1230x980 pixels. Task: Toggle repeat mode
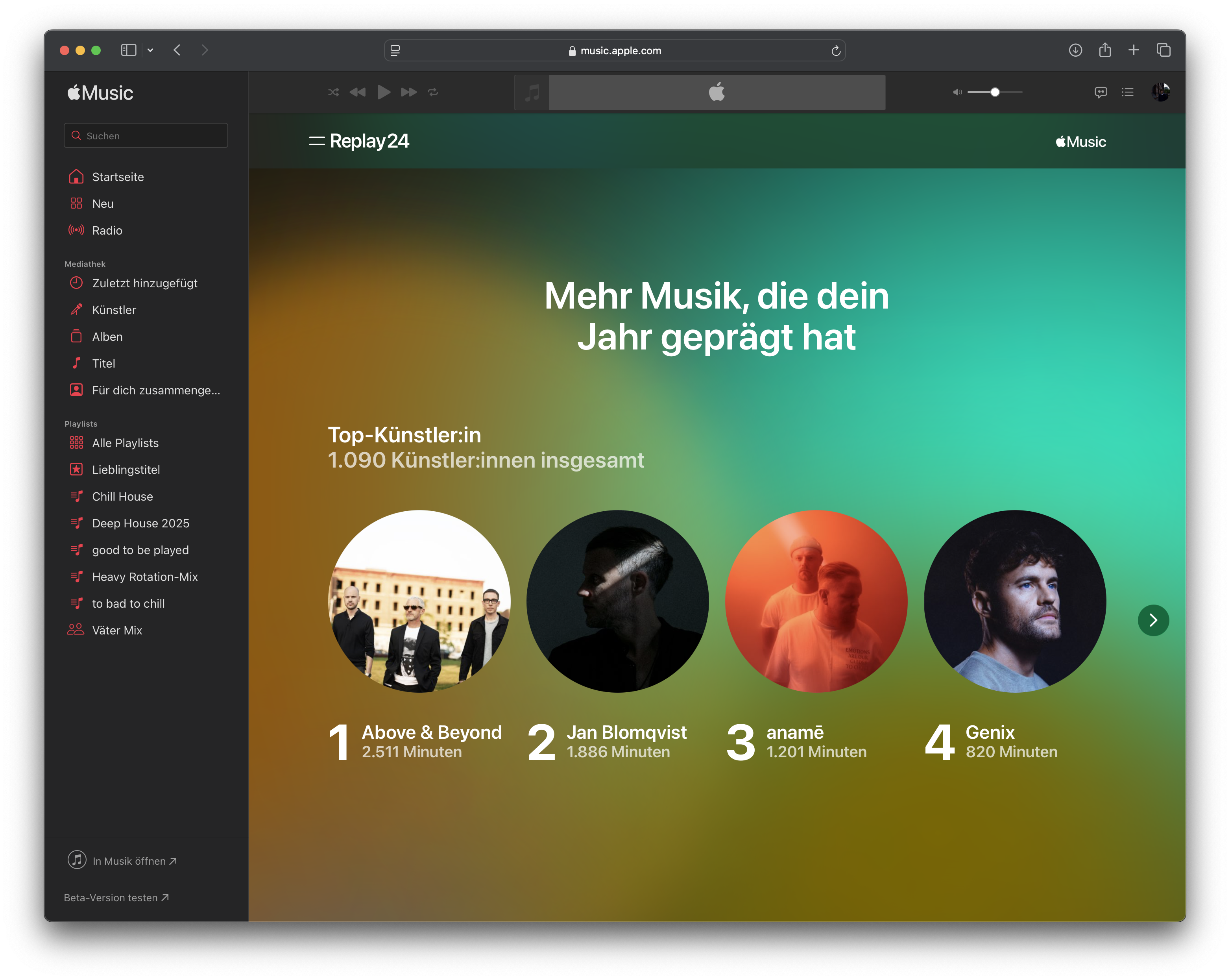coord(433,92)
